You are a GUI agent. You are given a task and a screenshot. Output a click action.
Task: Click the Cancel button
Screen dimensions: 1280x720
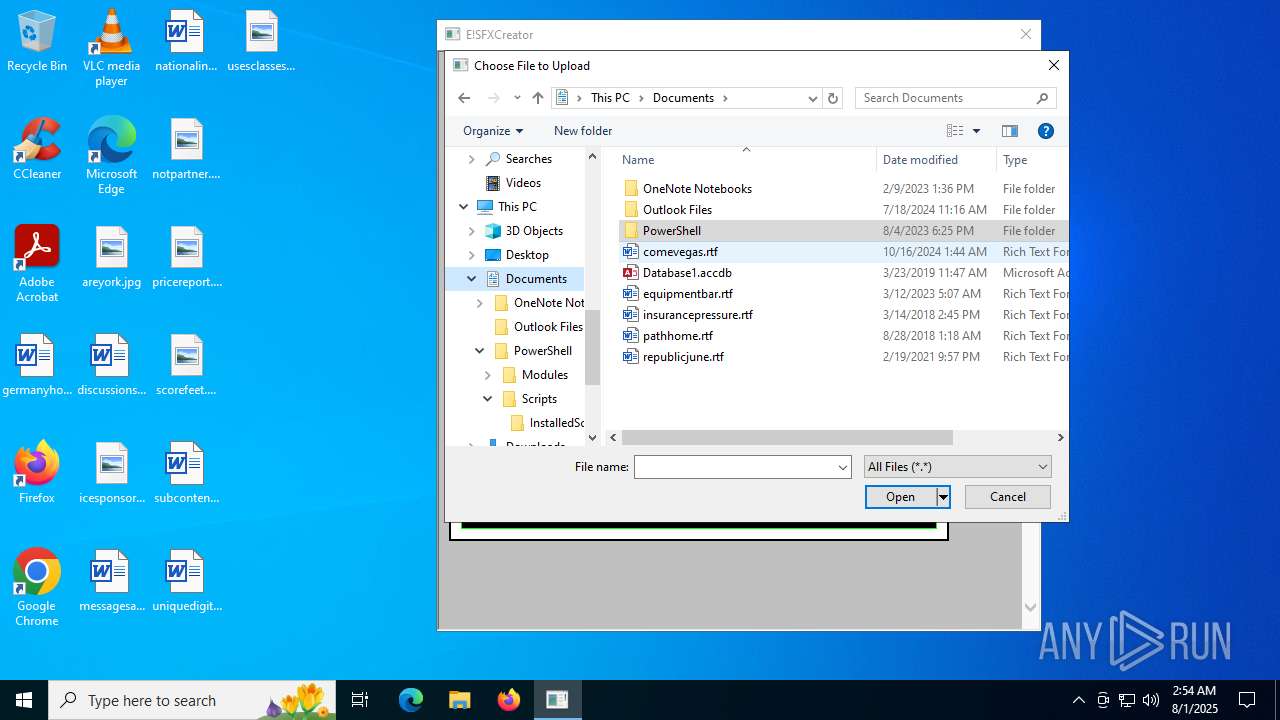[x=1008, y=497]
